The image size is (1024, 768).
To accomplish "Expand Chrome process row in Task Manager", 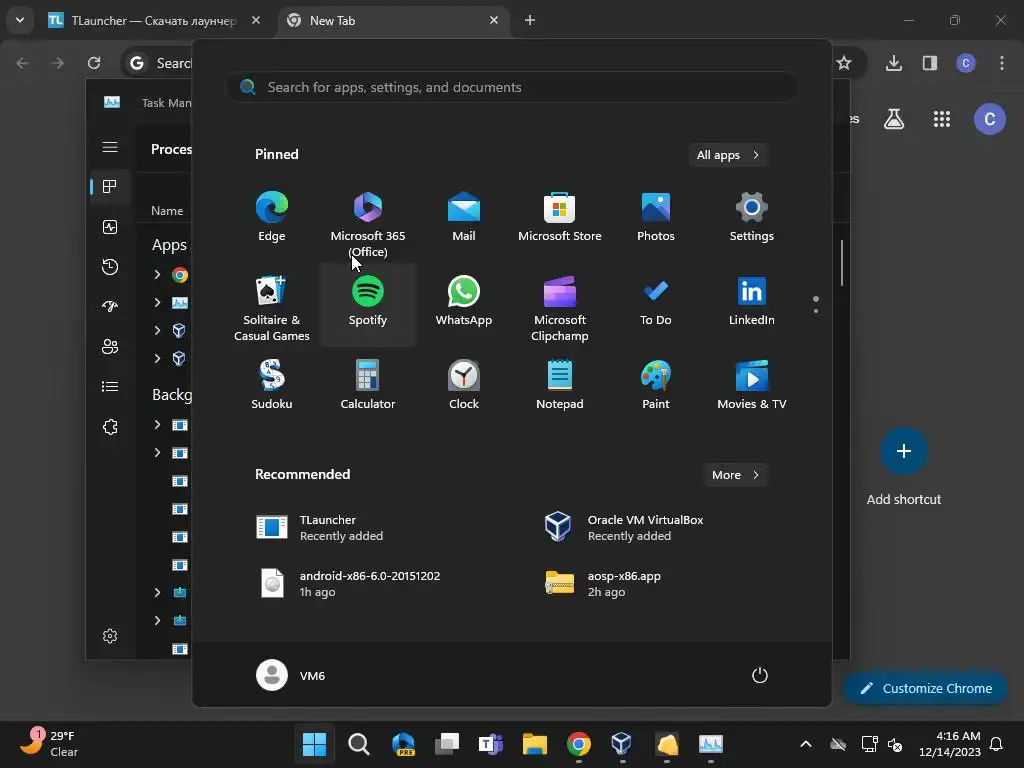I will click(x=157, y=274).
